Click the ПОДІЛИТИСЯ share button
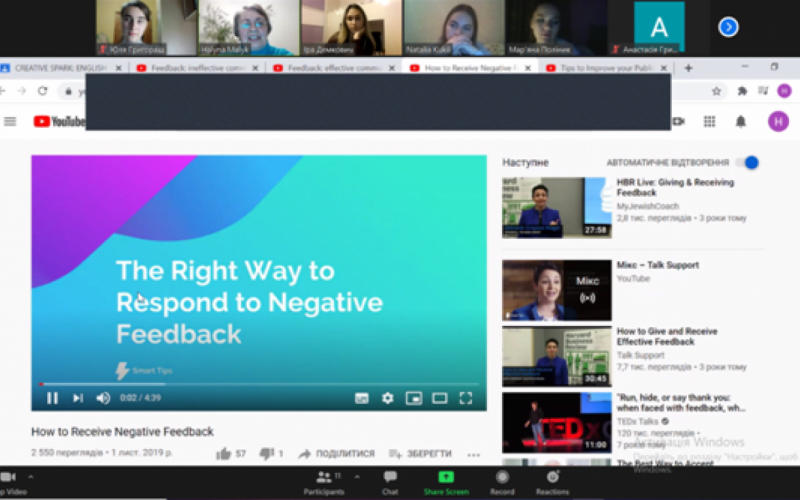This screenshot has width=800, height=500. coord(337,454)
